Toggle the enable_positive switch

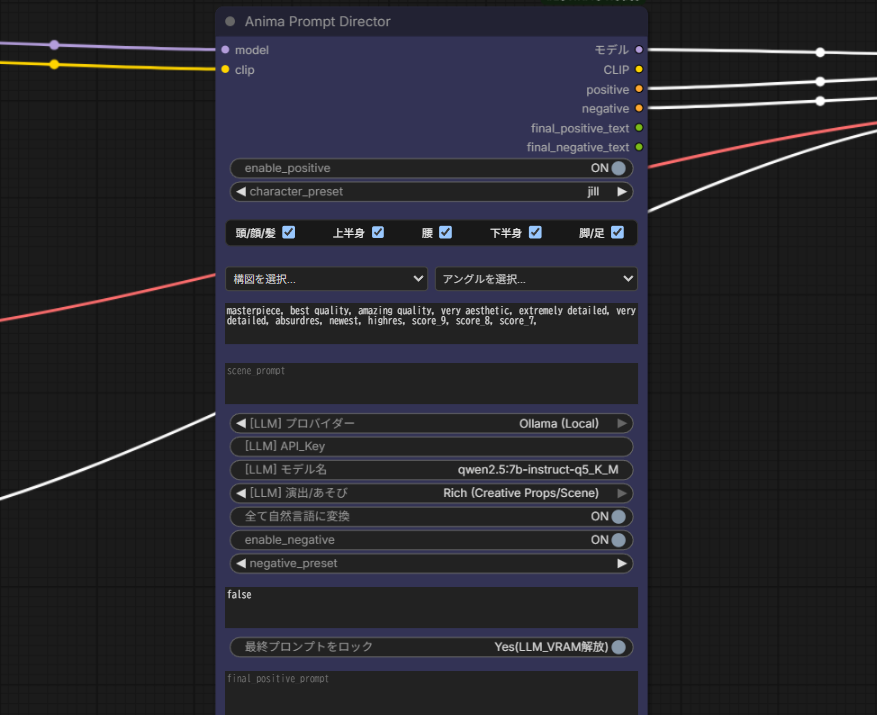431,168
